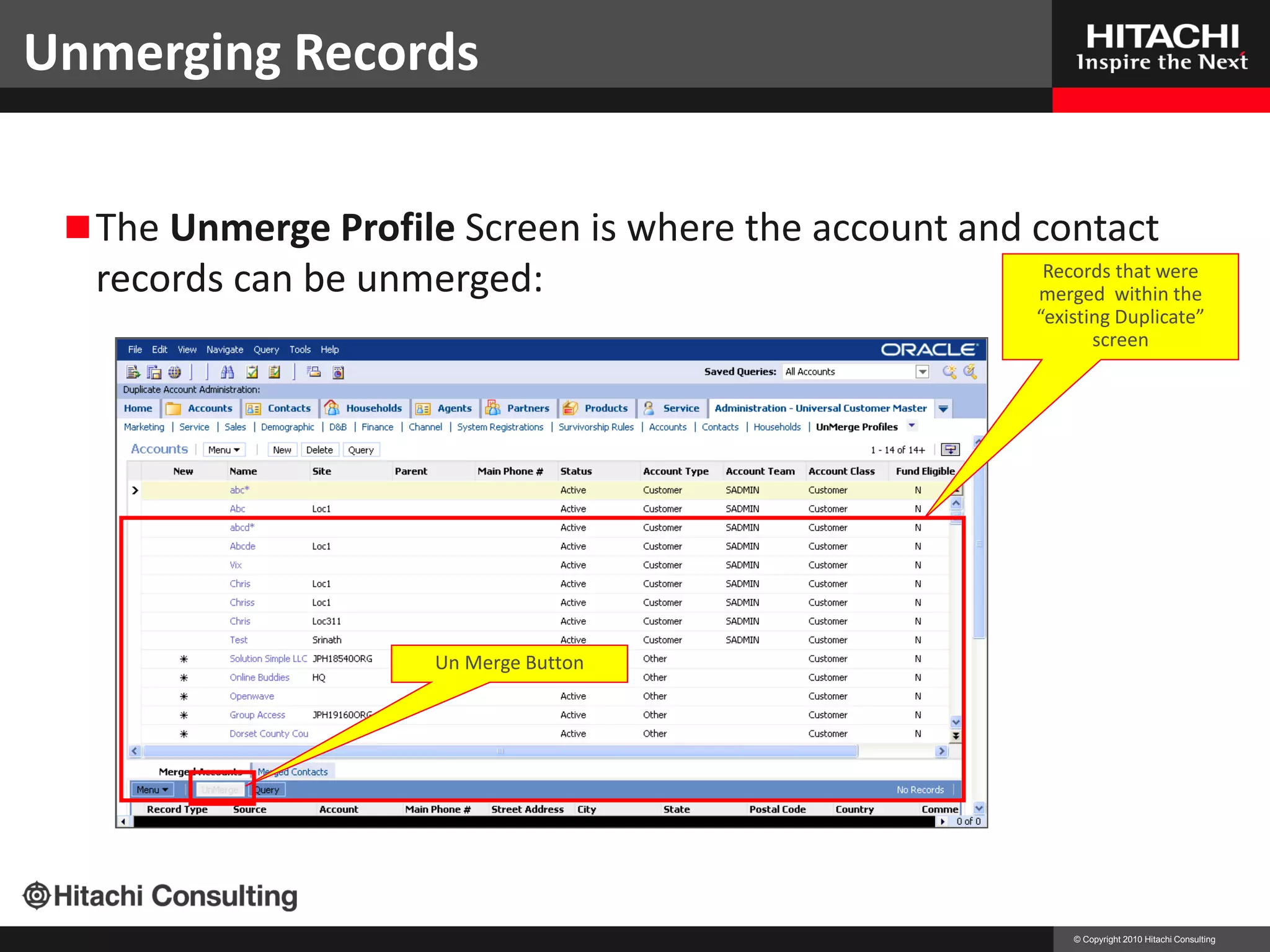Click the calendar-style second toolbar icon
Screen dimensions: 1270x952
pos(154,372)
